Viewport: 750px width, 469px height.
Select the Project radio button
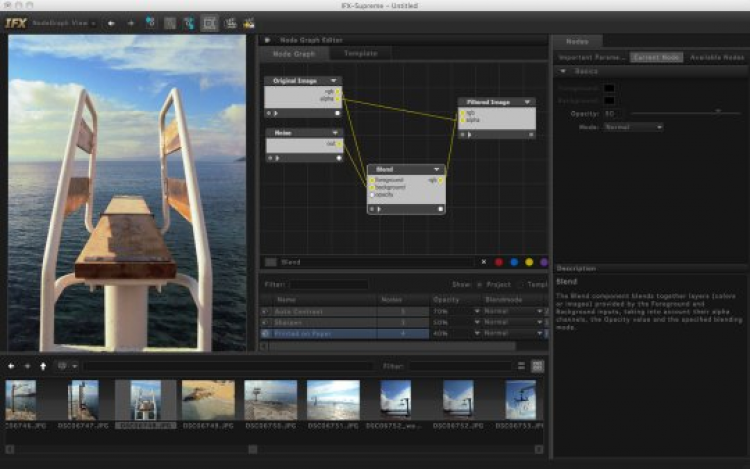pos(477,285)
